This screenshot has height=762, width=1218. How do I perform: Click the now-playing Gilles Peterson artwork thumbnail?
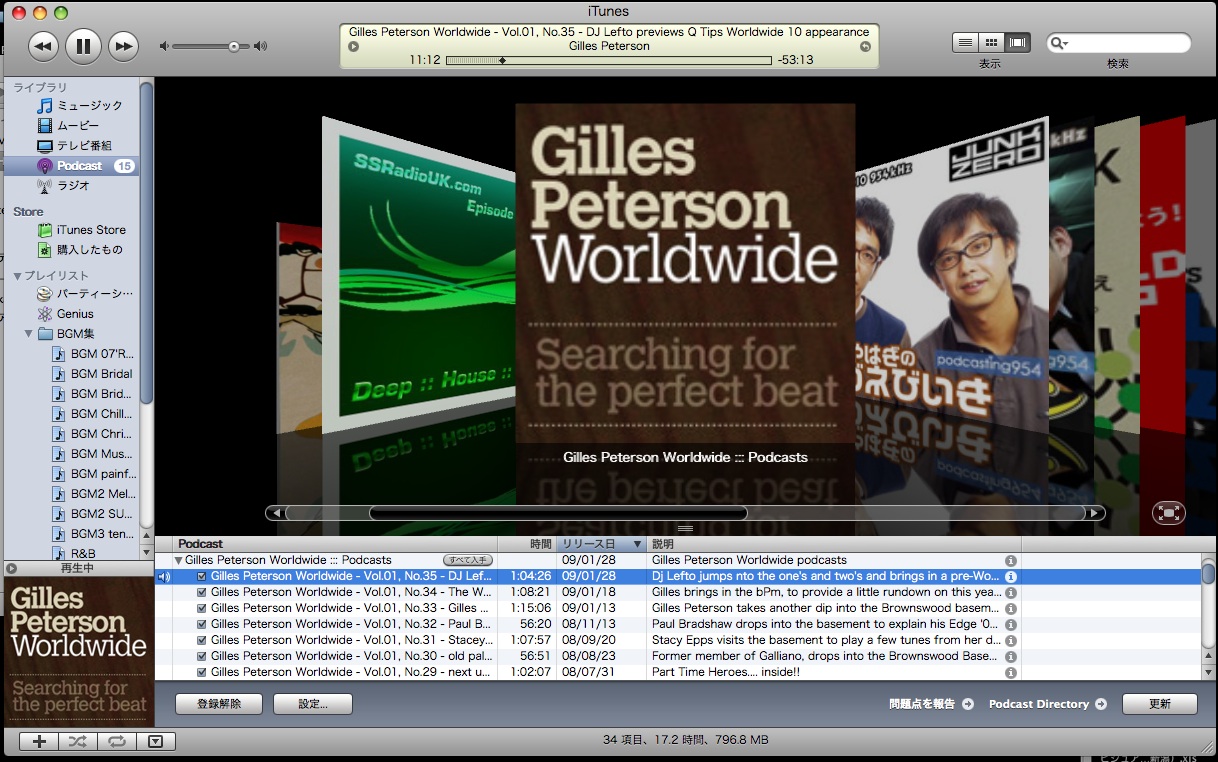(79, 651)
